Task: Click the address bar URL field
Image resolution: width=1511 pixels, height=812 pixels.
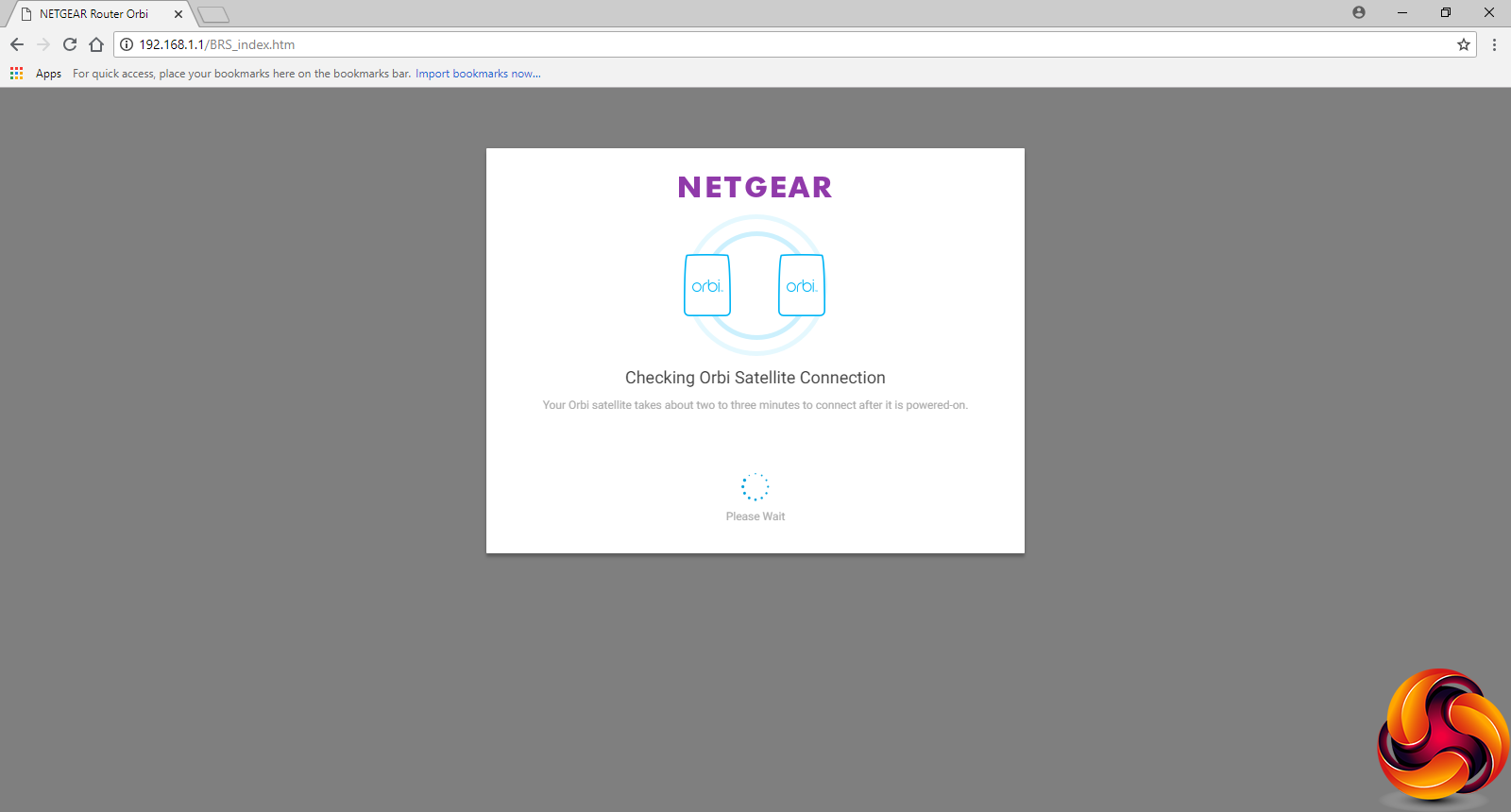Action: (793, 44)
